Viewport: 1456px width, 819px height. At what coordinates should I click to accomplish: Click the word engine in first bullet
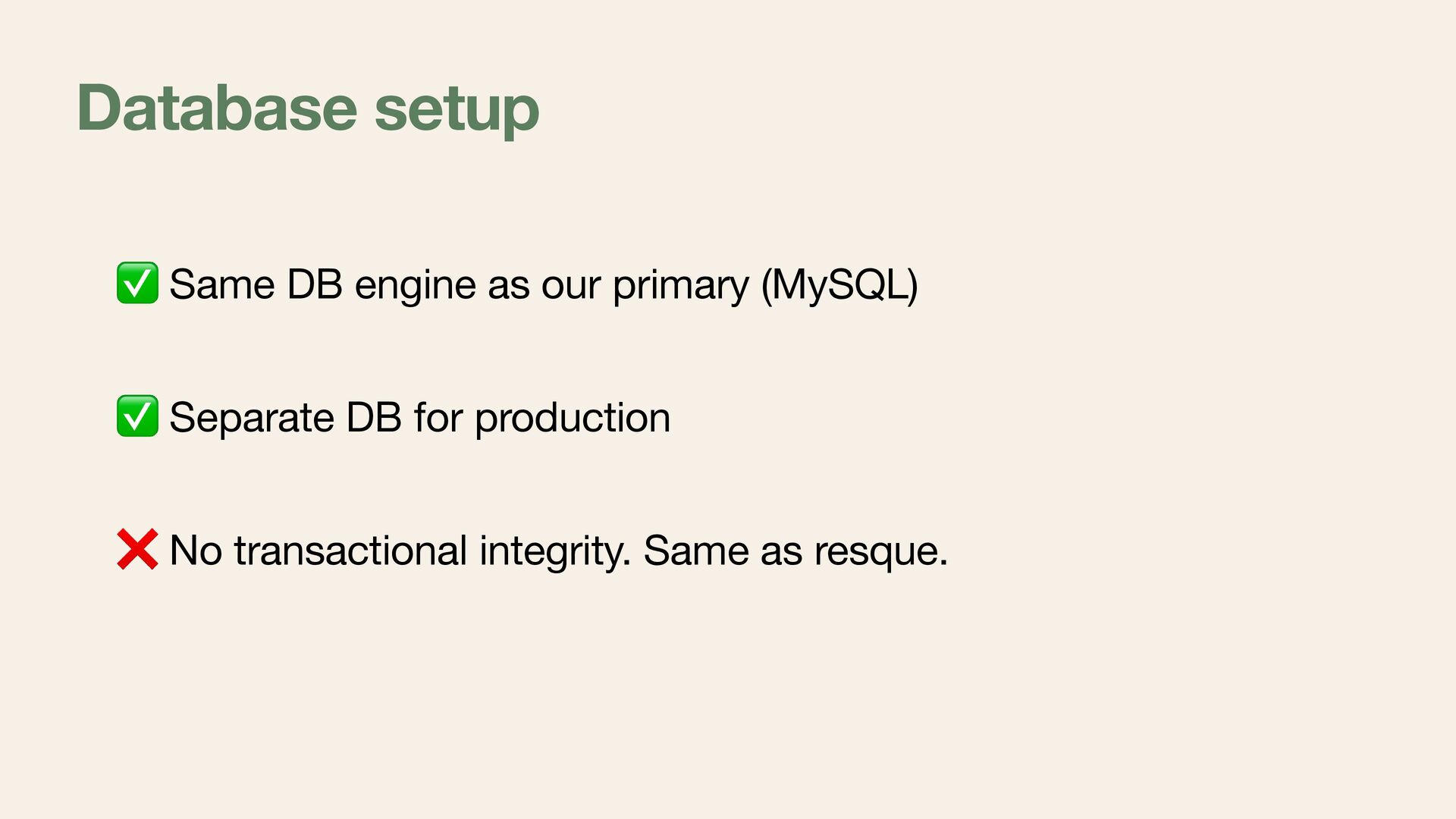click(x=415, y=287)
